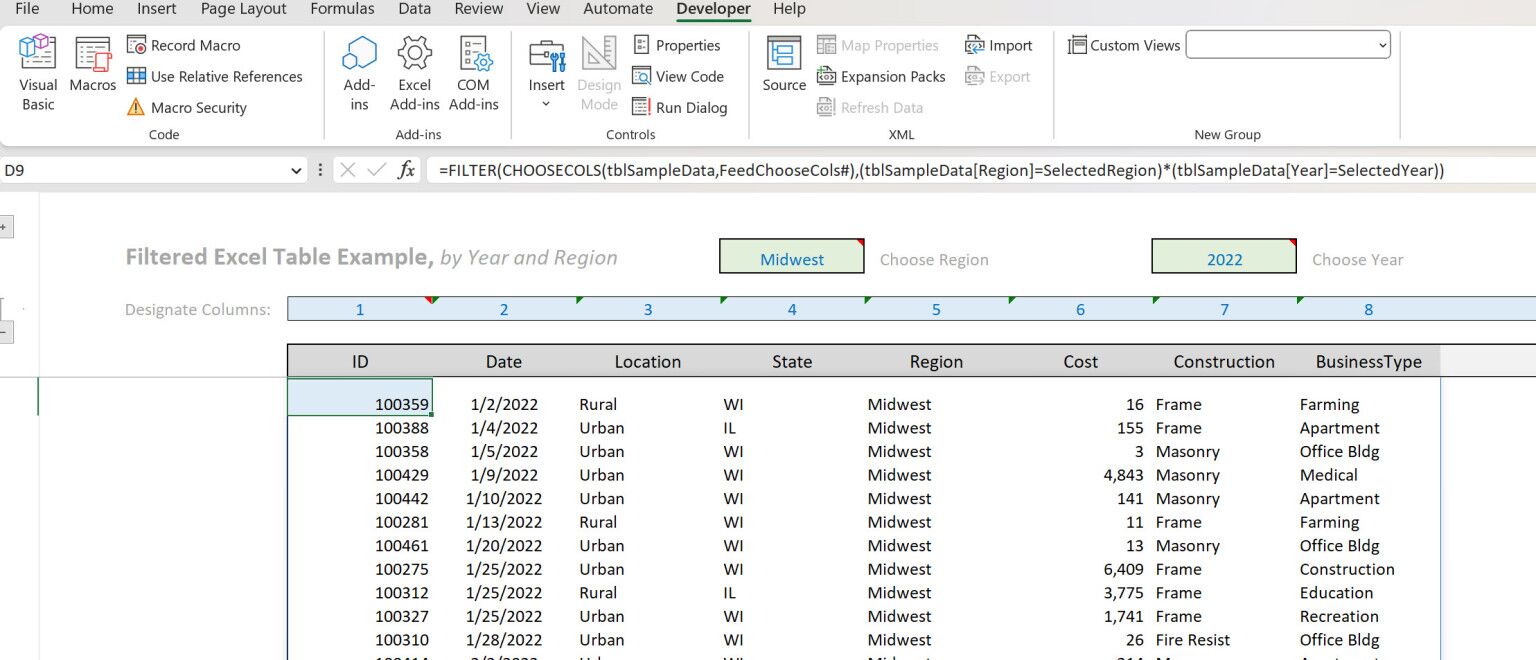
Task: Select the Record Macro icon
Action: pos(137,45)
